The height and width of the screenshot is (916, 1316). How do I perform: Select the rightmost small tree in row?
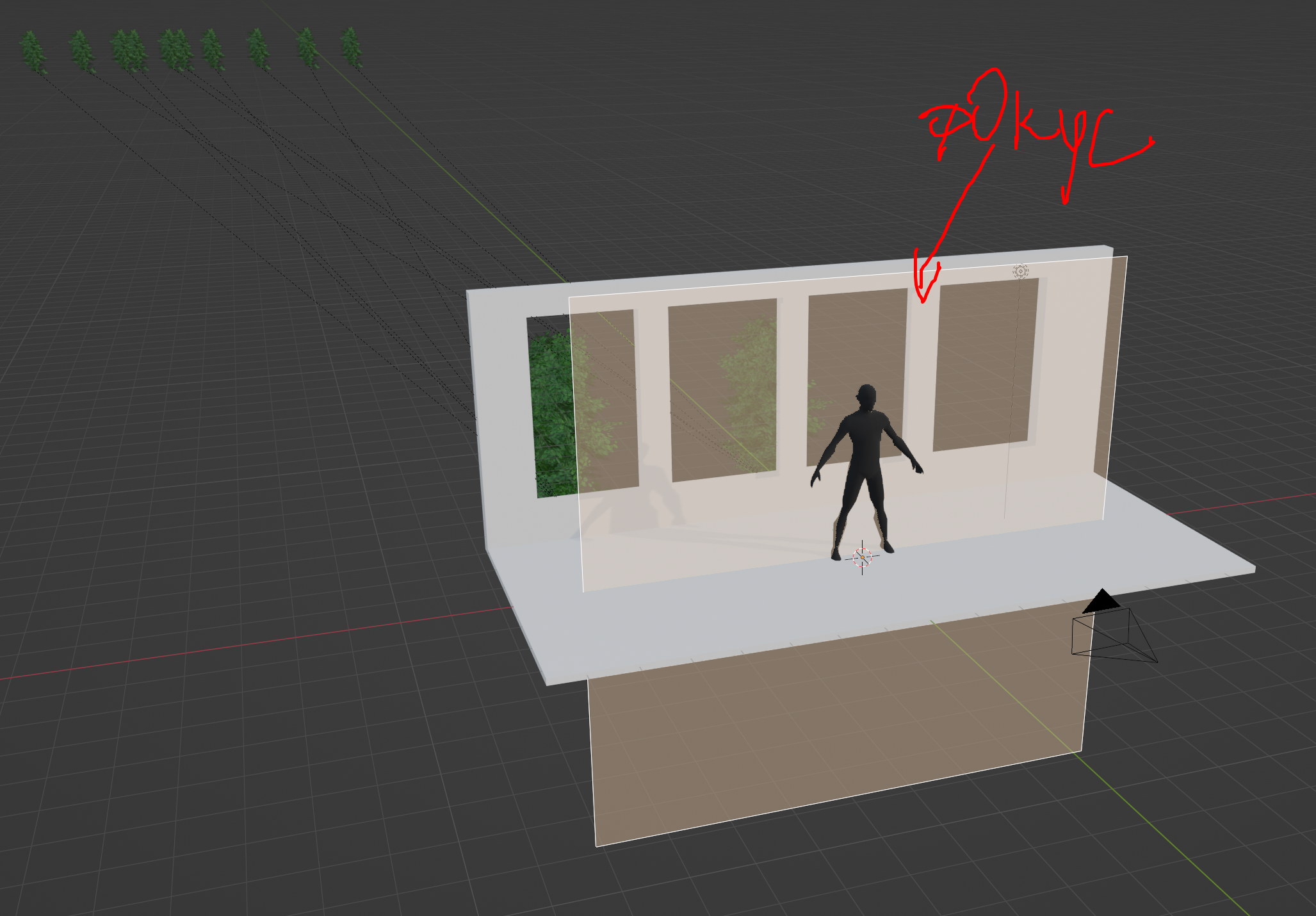351,46
